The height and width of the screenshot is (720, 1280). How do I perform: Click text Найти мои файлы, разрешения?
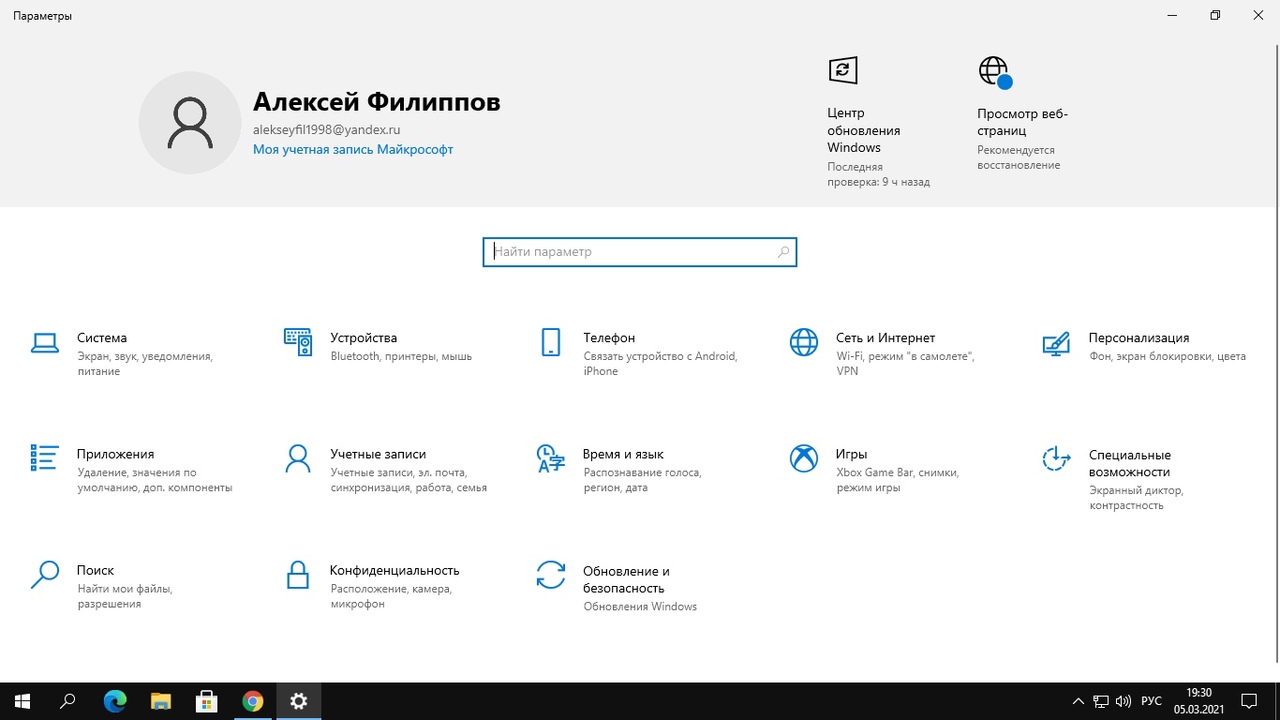[124, 597]
